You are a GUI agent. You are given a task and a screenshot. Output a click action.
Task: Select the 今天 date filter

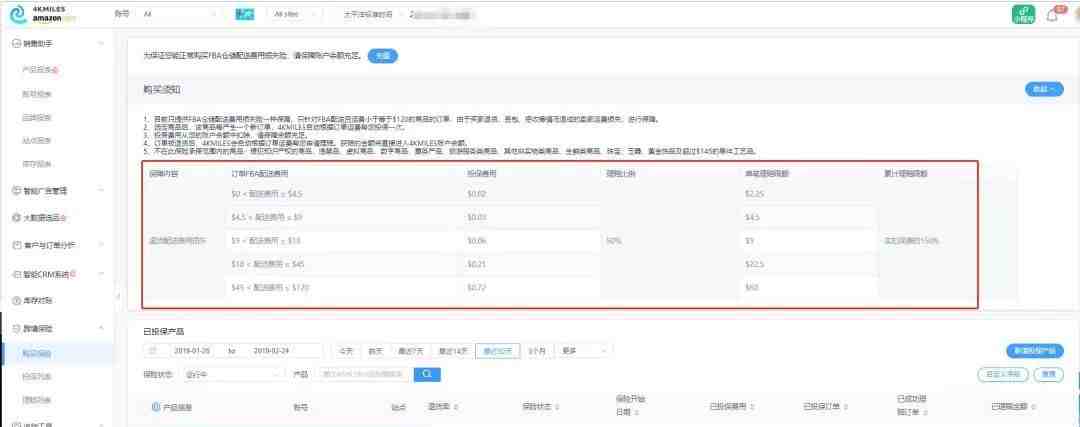[x=346, y=351]
